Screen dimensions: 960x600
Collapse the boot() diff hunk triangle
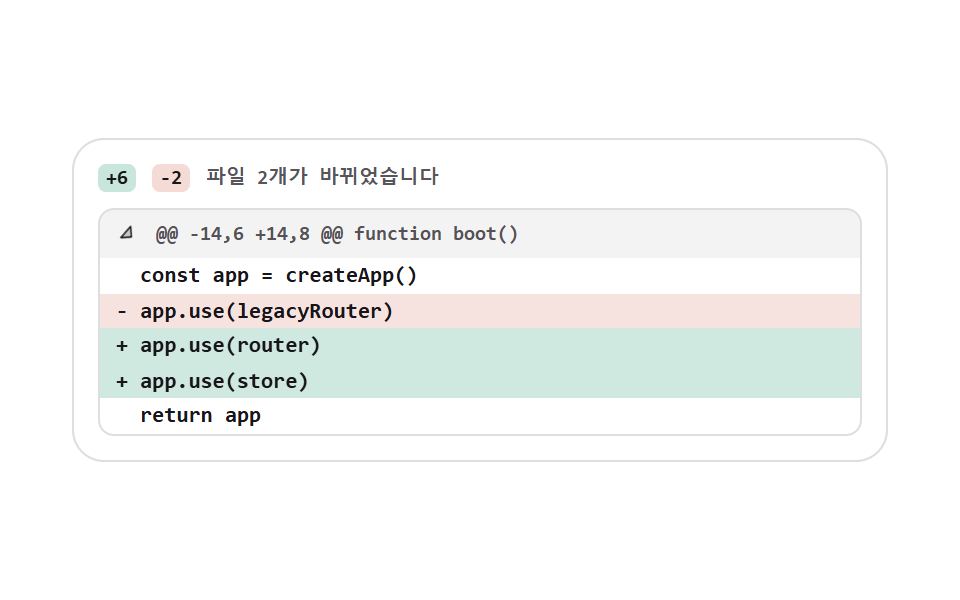[x=126, y=233]
